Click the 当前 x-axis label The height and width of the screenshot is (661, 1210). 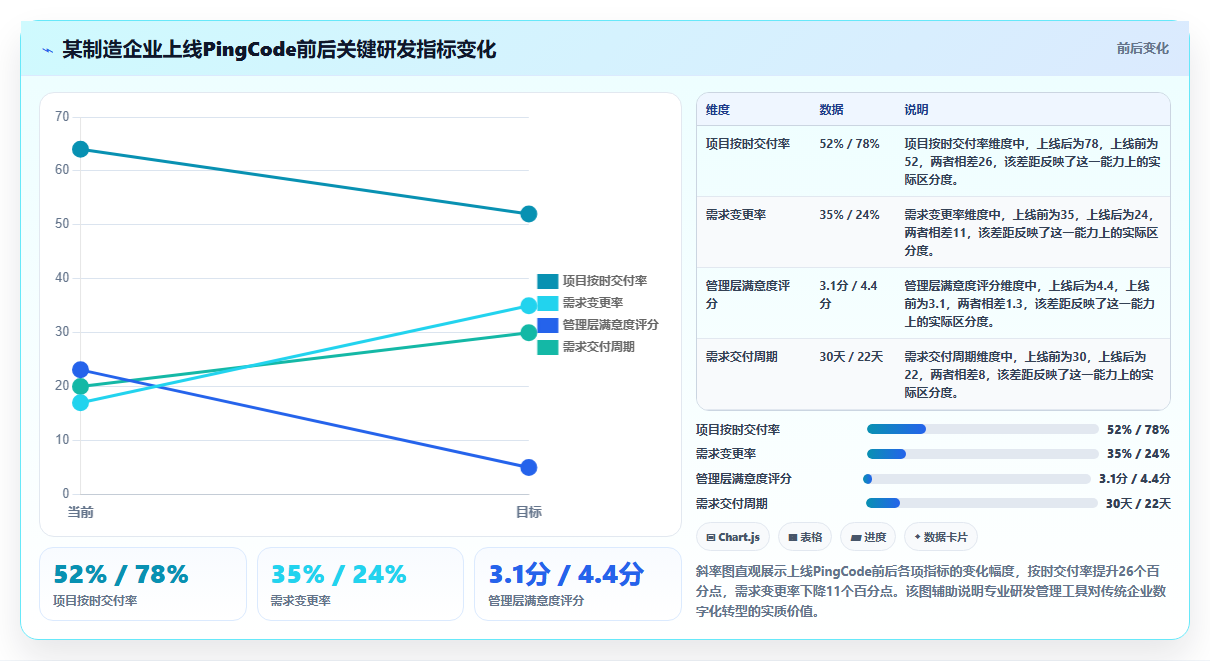pos(81,512)
